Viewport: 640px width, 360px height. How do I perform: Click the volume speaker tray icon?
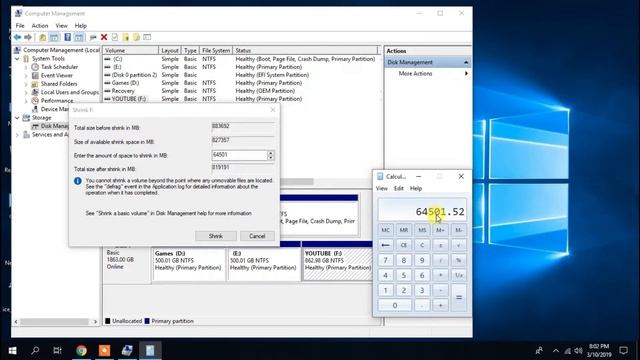(578, 351)
